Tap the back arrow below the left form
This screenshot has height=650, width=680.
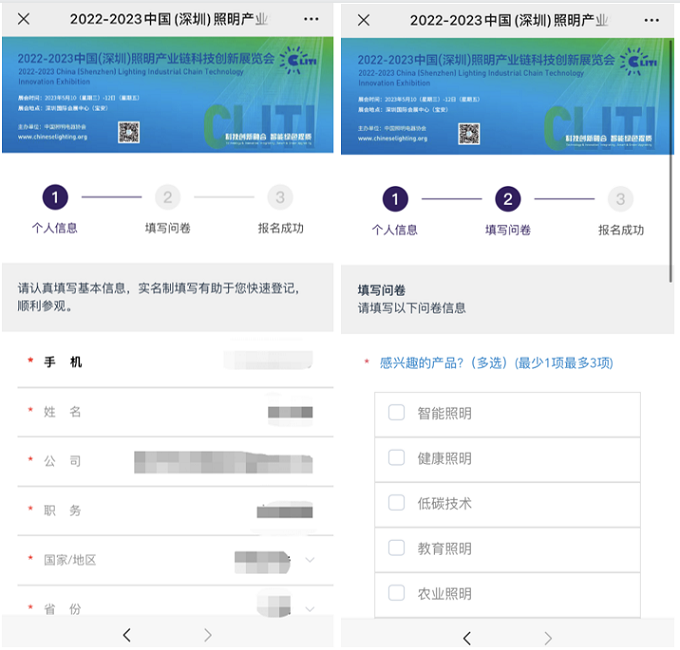coord(126,634)
